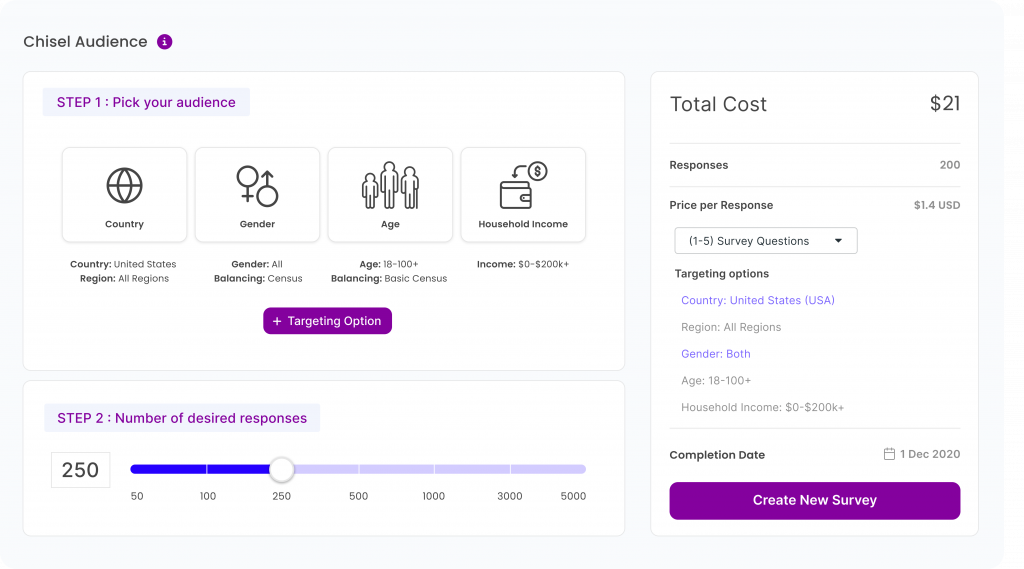Click the 1 Dec 2020 completion date
Image resolution: width=1024 pixels, height=569 pixels.
930,454
